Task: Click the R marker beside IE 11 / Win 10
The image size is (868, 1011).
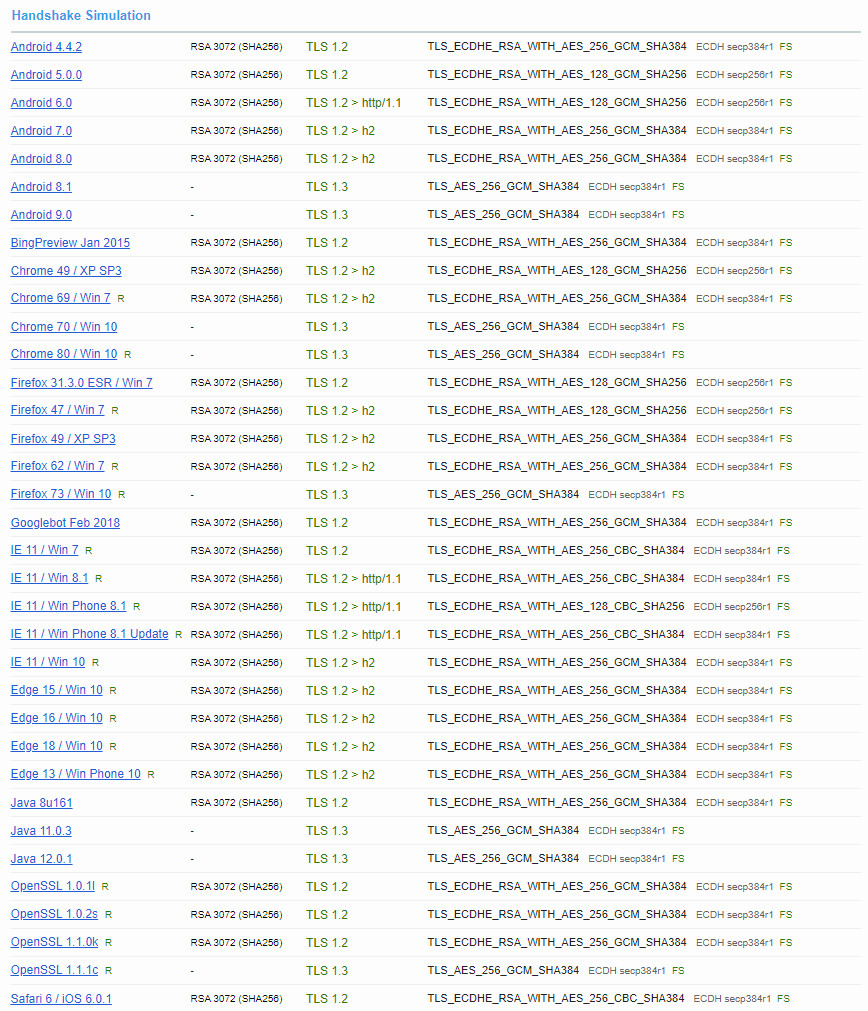Action: click(x=95, y=663)
